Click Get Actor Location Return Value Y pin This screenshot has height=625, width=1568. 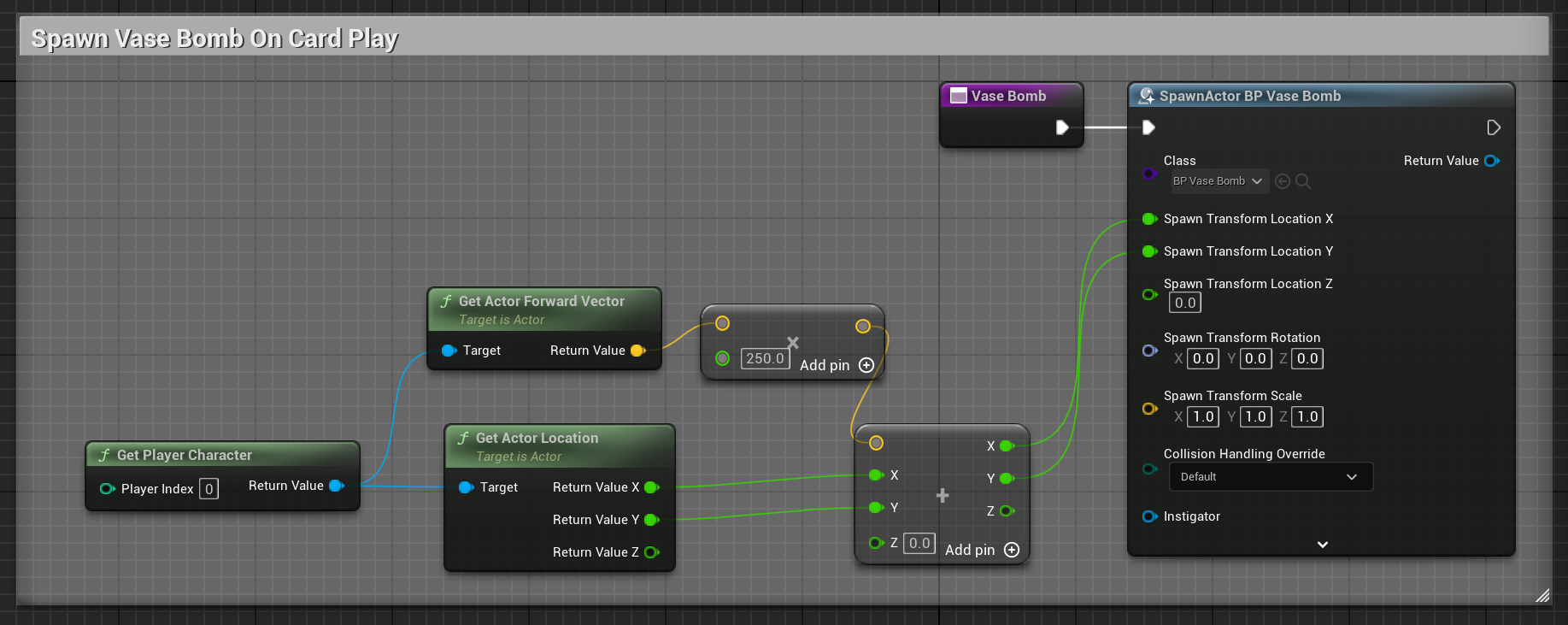coord(651,520)
